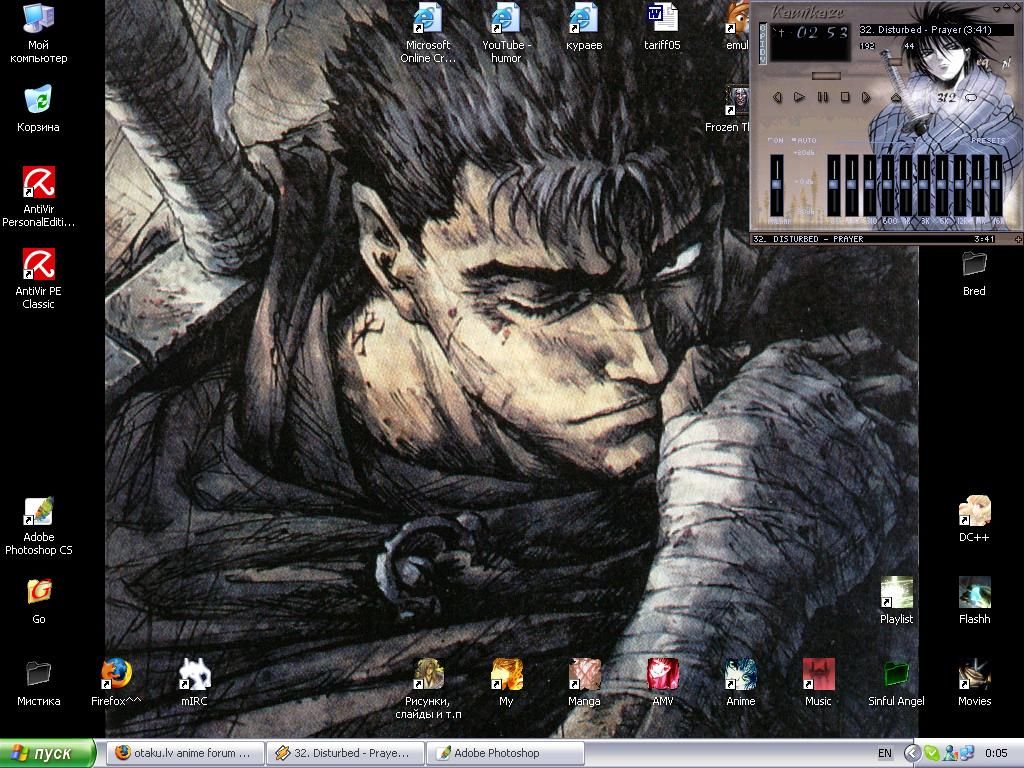The height and width of the screenshot is (768, 1024).
Task: Select the Firefox^^ desktop shortcut
Action: pyautogui.click(x=116, y=683)
